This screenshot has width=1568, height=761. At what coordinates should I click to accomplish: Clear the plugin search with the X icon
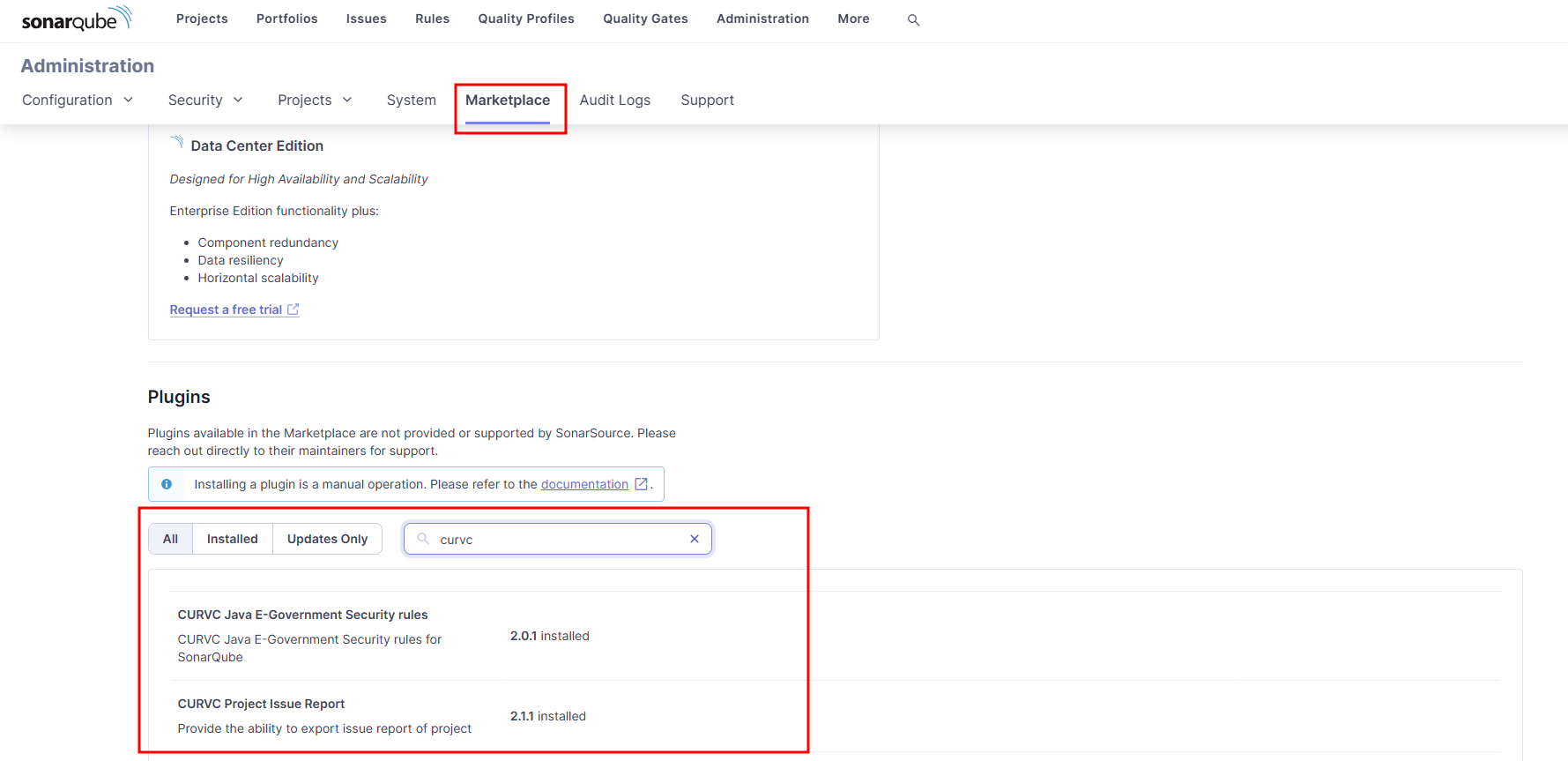tap(695, 539)
